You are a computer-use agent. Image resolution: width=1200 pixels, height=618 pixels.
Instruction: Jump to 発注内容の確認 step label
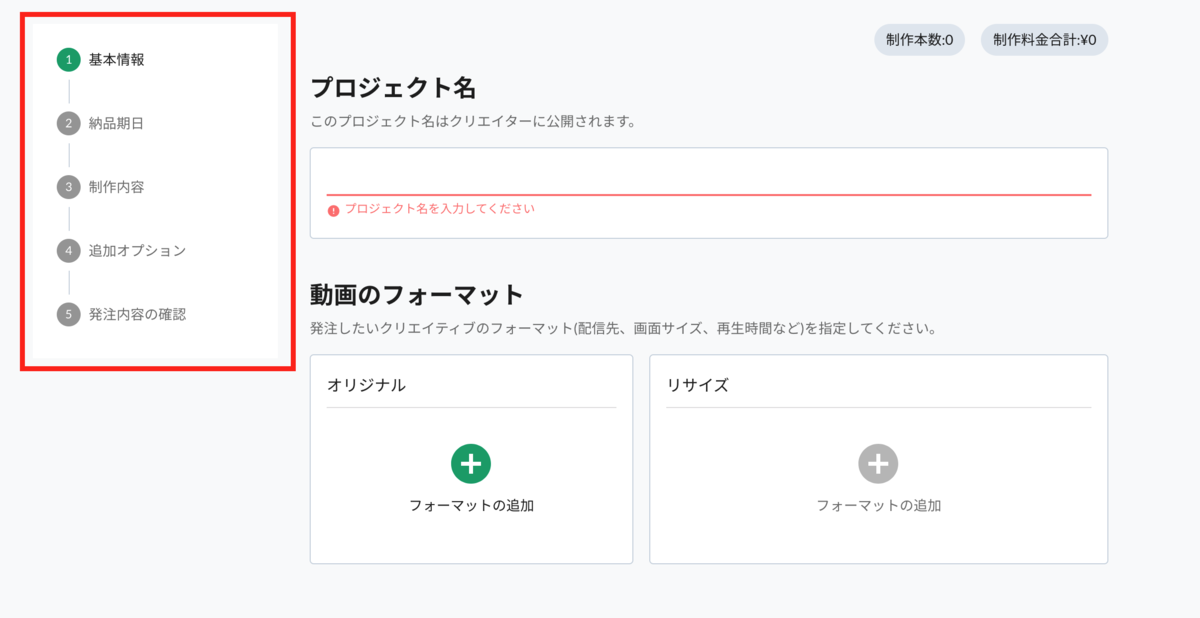point(137,314)
